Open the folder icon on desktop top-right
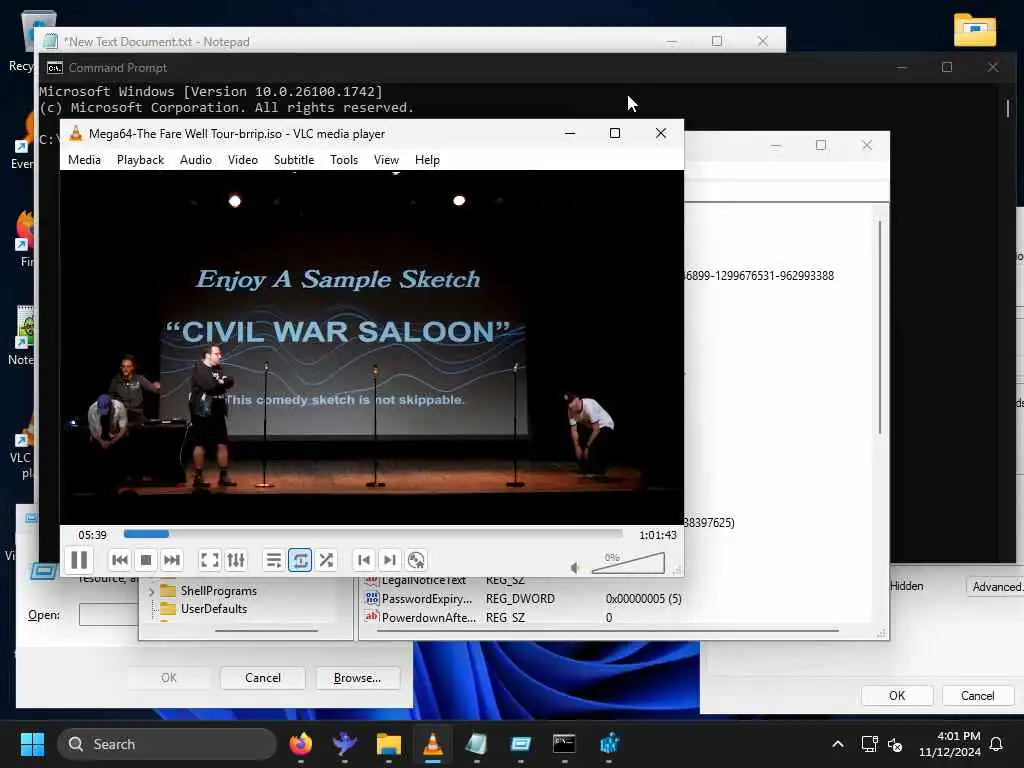Image resolution: width=1024 pixels, height=768 pixels. [x=974, y=30]
